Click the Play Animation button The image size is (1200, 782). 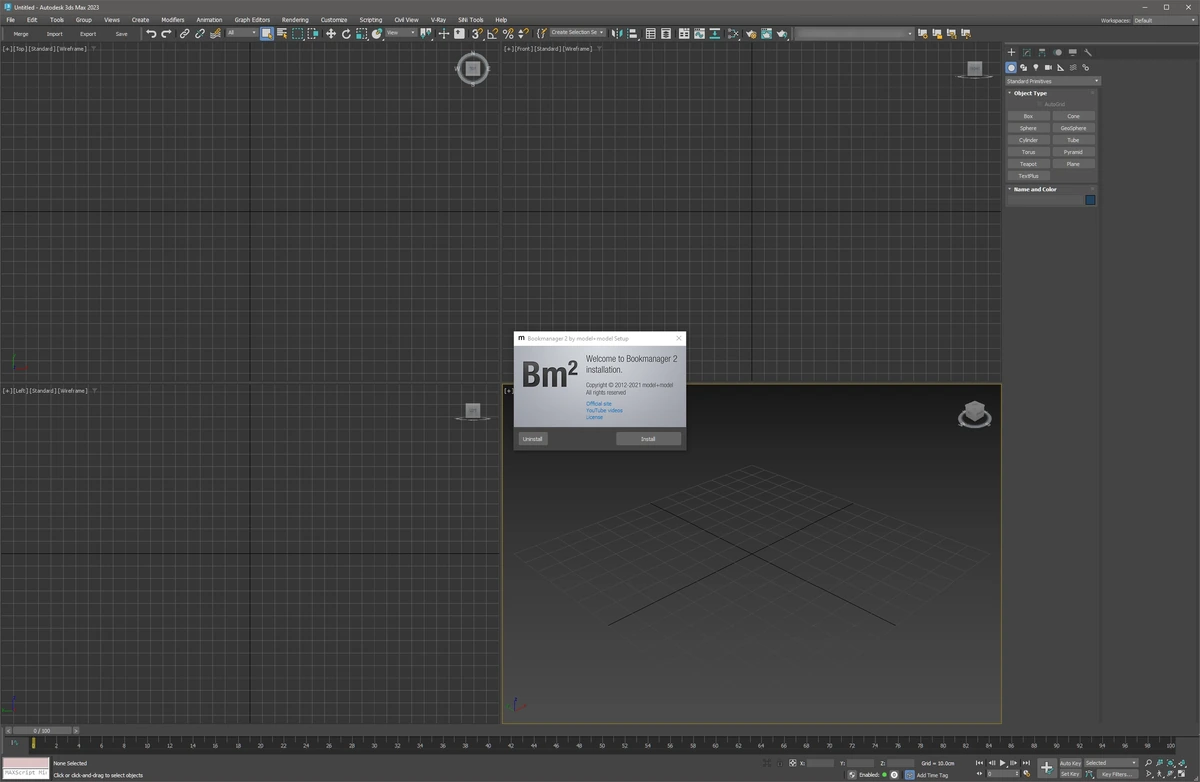pyautogui.click(x=1003, y=763)
